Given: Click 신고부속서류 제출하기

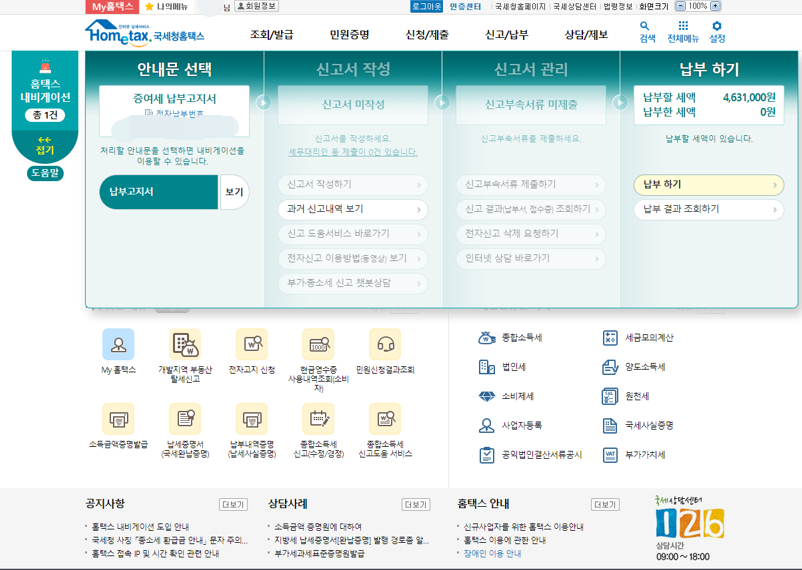Looking at the screenshot, I should tap(531, 185).
